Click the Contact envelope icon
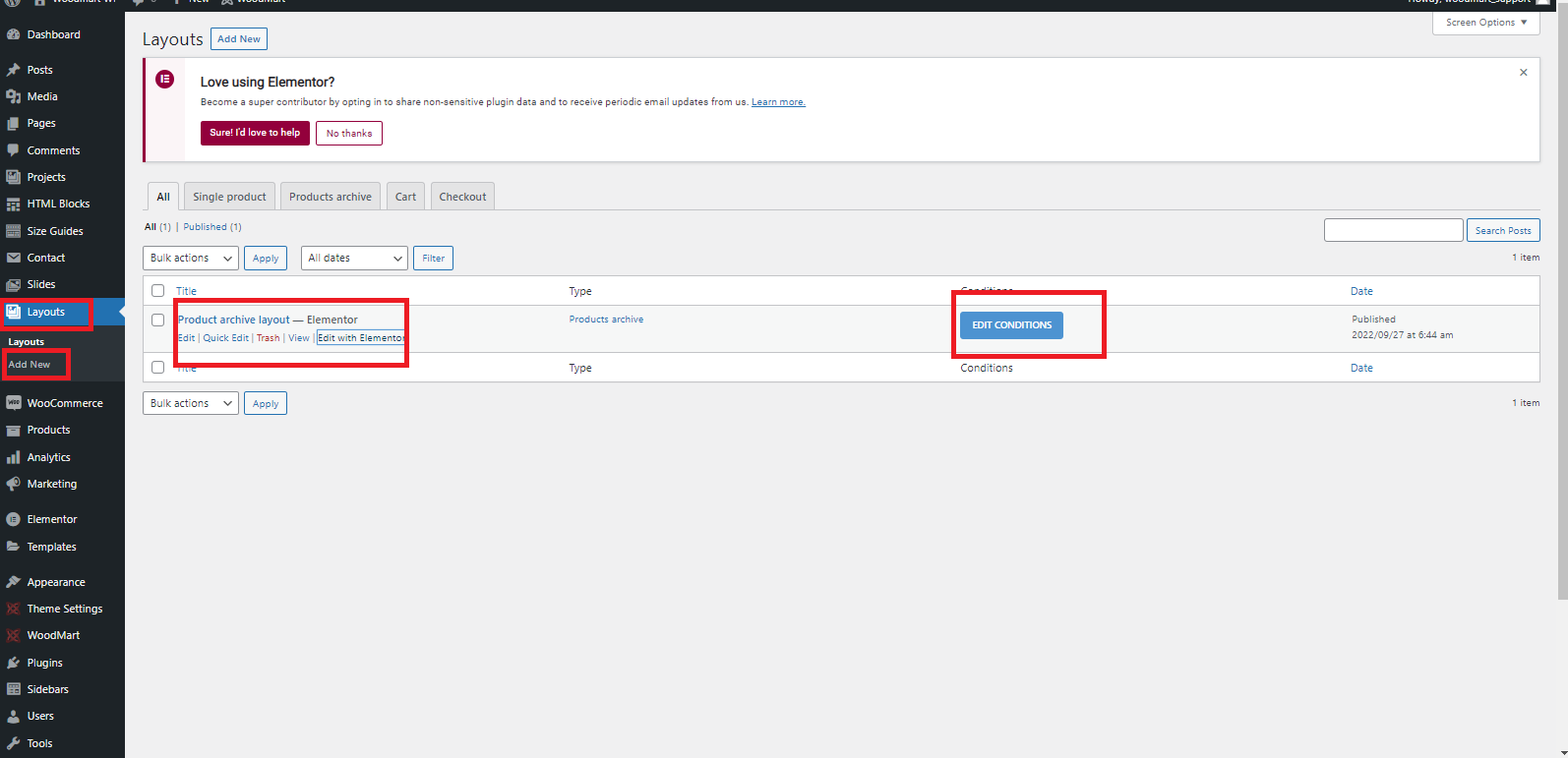Image resolution: width=1568 pixels, height=758 pixels. point(14,258)
